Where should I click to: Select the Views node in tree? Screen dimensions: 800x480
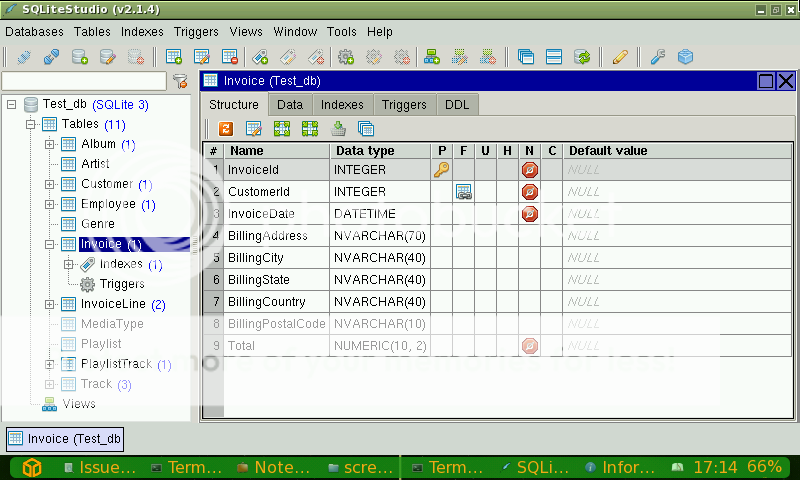point(79,404)
